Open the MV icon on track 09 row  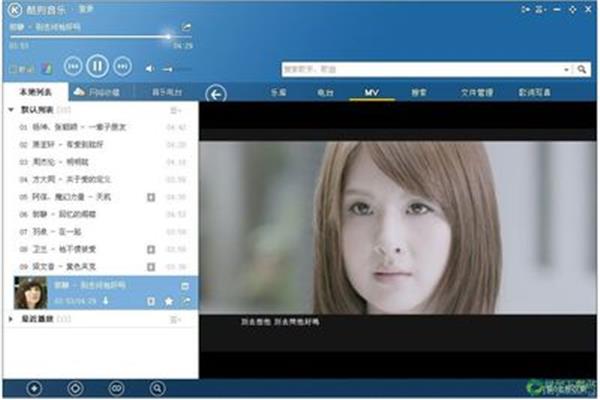(x=151, y=267)
